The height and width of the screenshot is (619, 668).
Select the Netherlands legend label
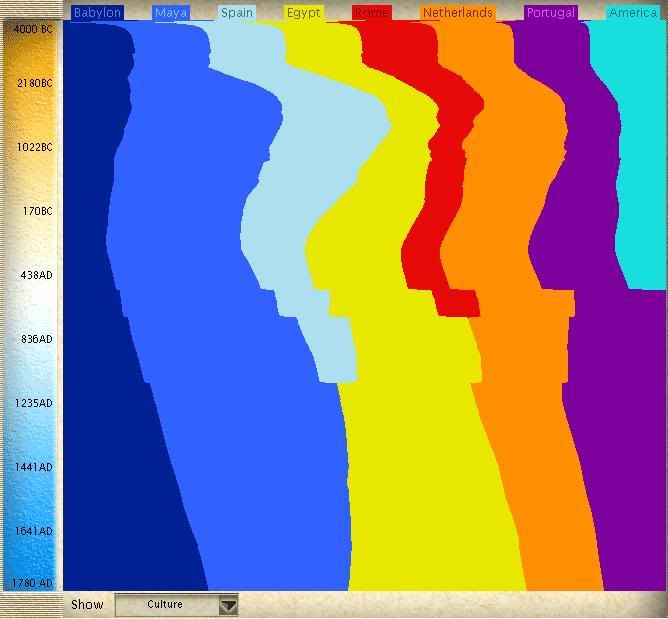click(458, 13)
